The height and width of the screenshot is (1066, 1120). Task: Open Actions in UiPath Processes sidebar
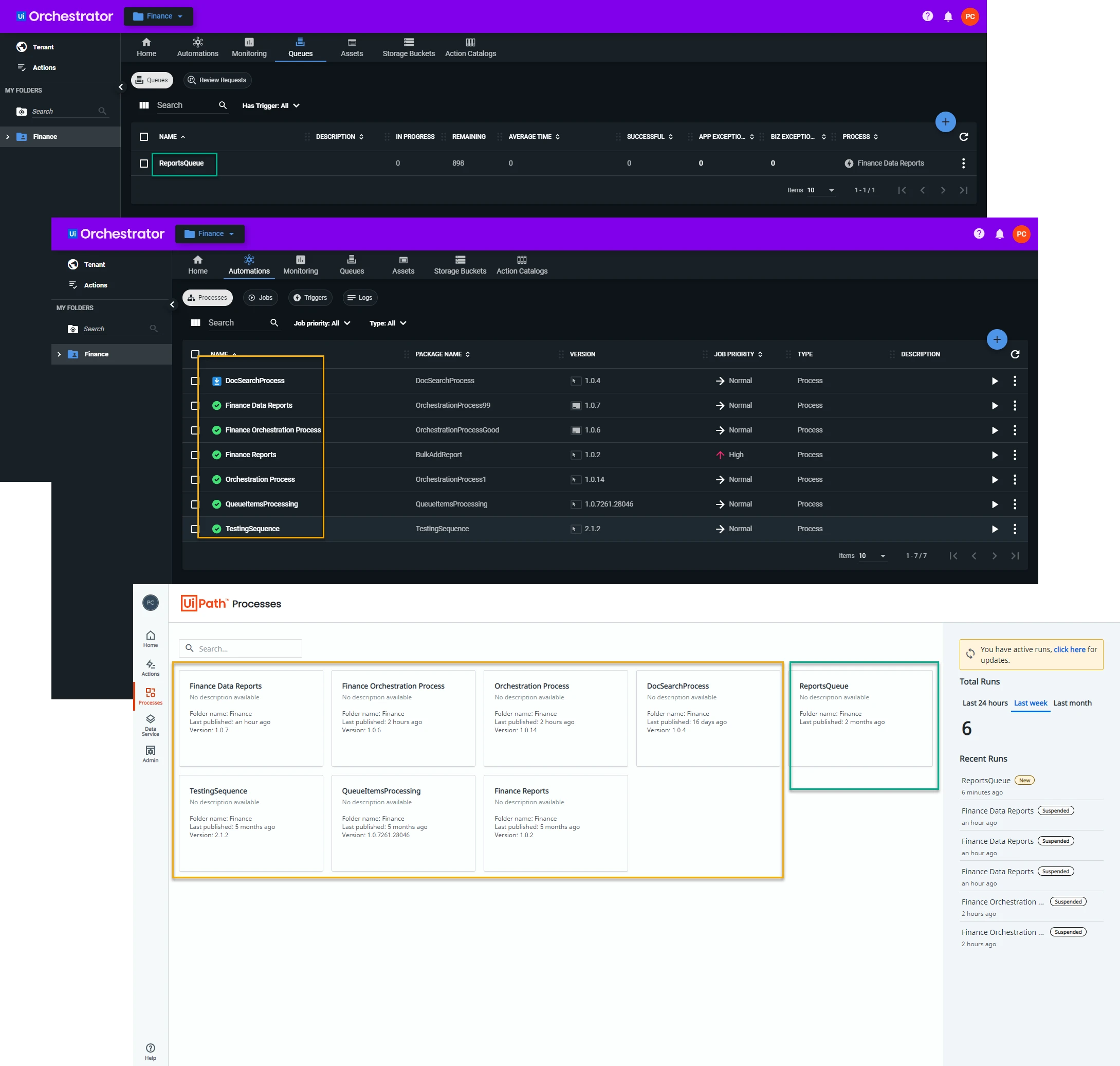[151, 667]
